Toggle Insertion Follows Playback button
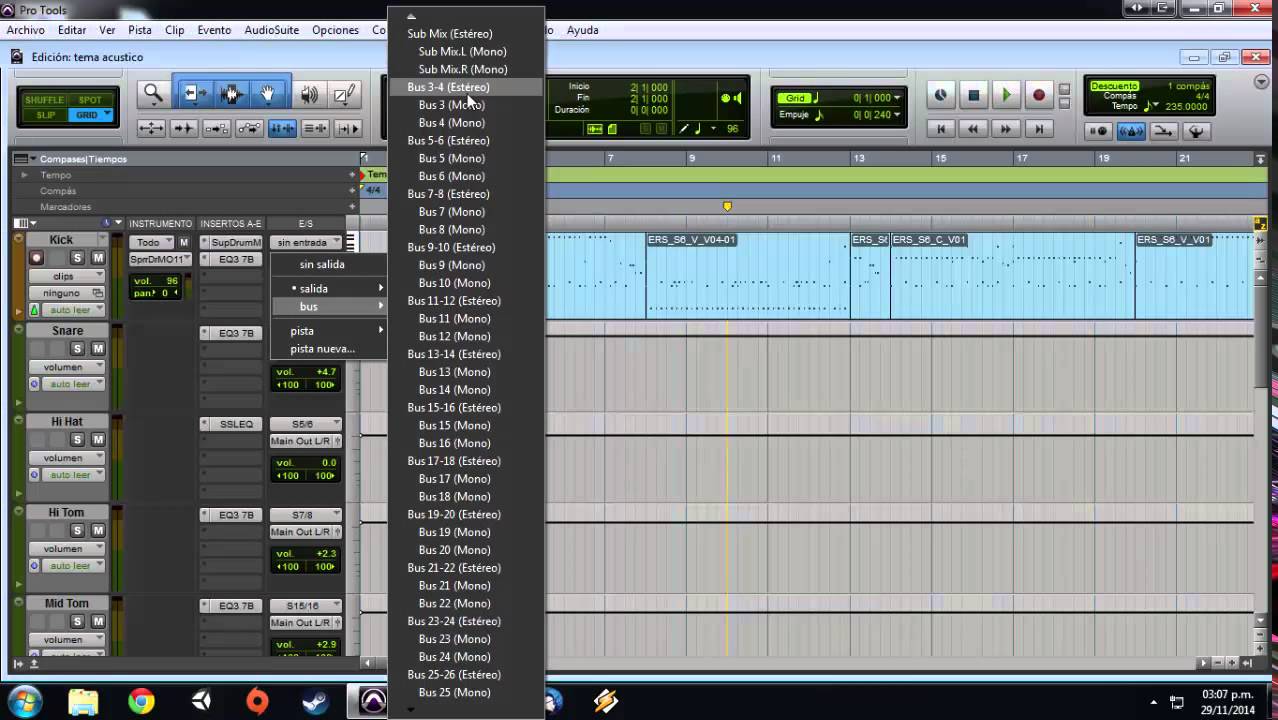Screen dimensions: 1278x720 (347, 128)
